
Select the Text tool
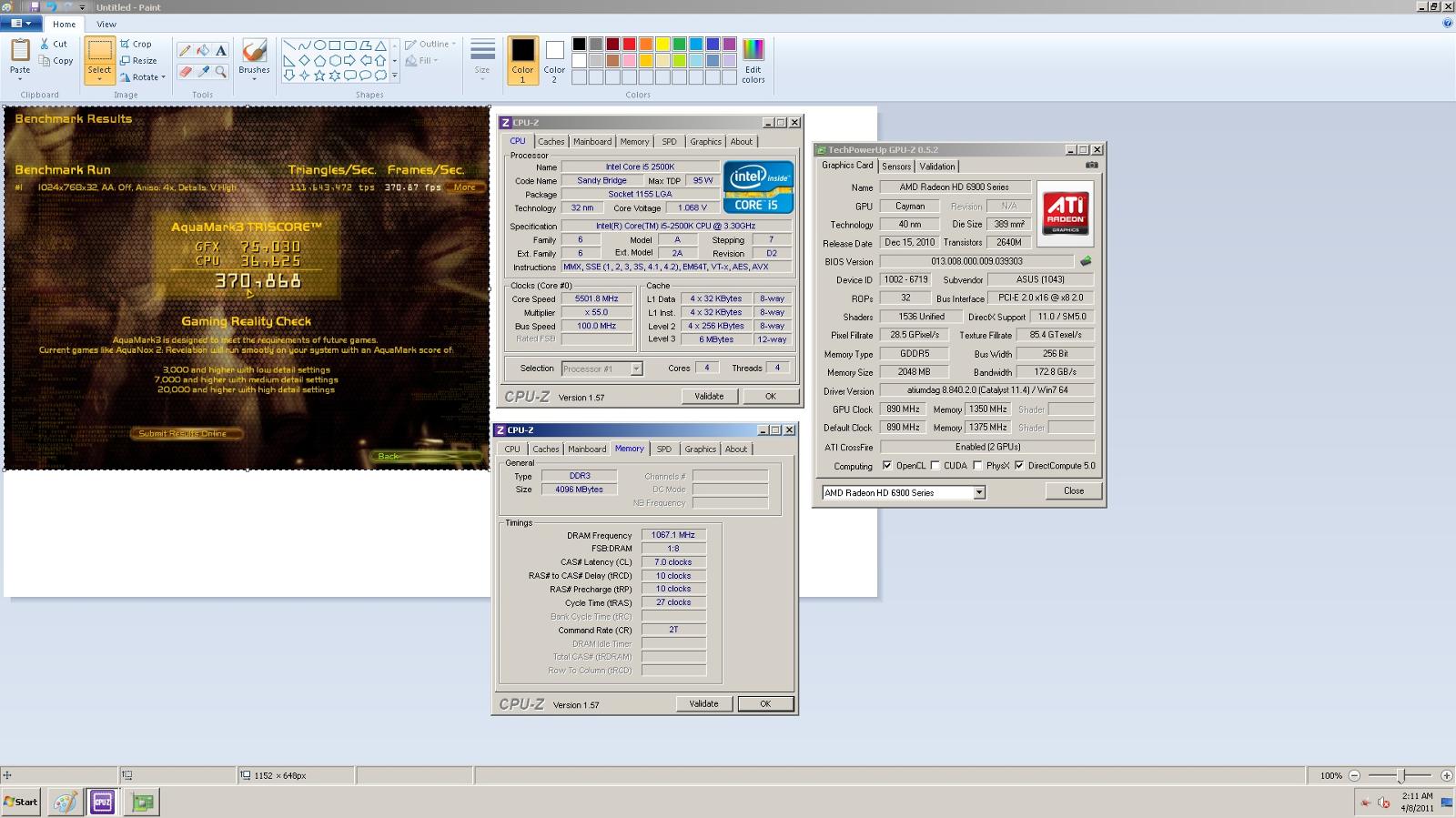221,51
